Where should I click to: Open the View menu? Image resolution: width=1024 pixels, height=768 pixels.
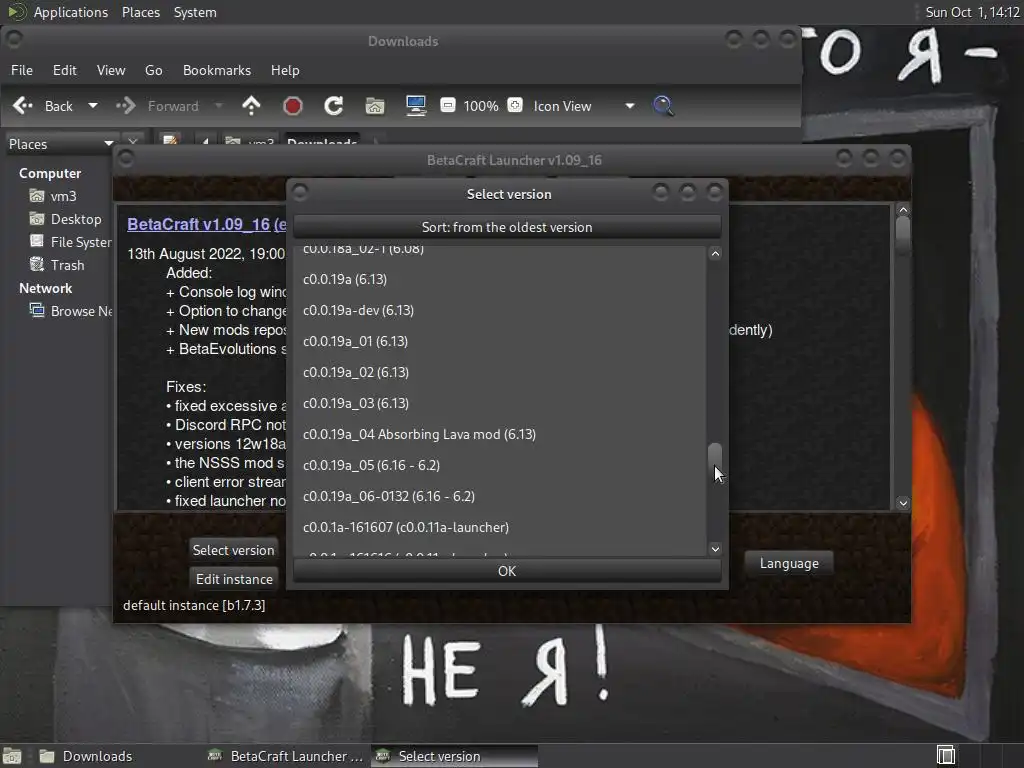[x=111, y=70]
